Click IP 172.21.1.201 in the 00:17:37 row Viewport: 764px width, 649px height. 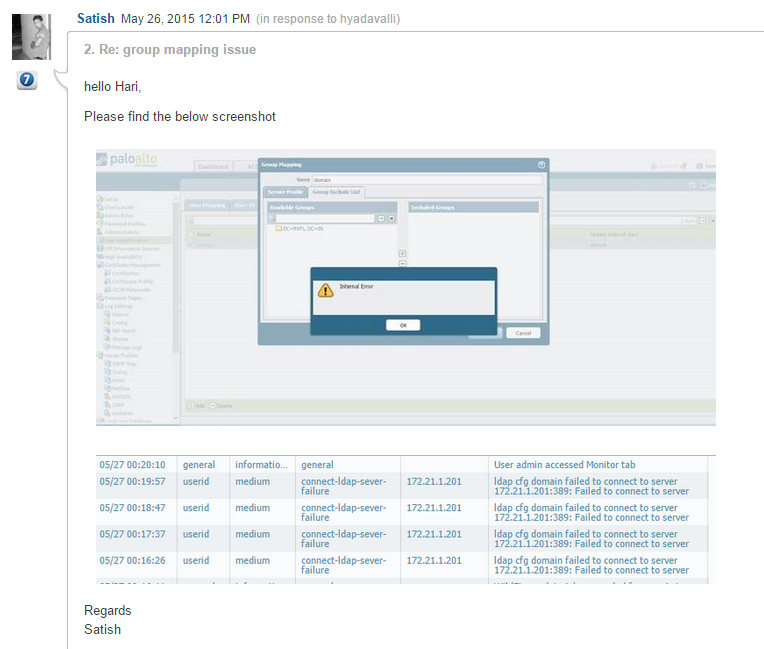434,534
